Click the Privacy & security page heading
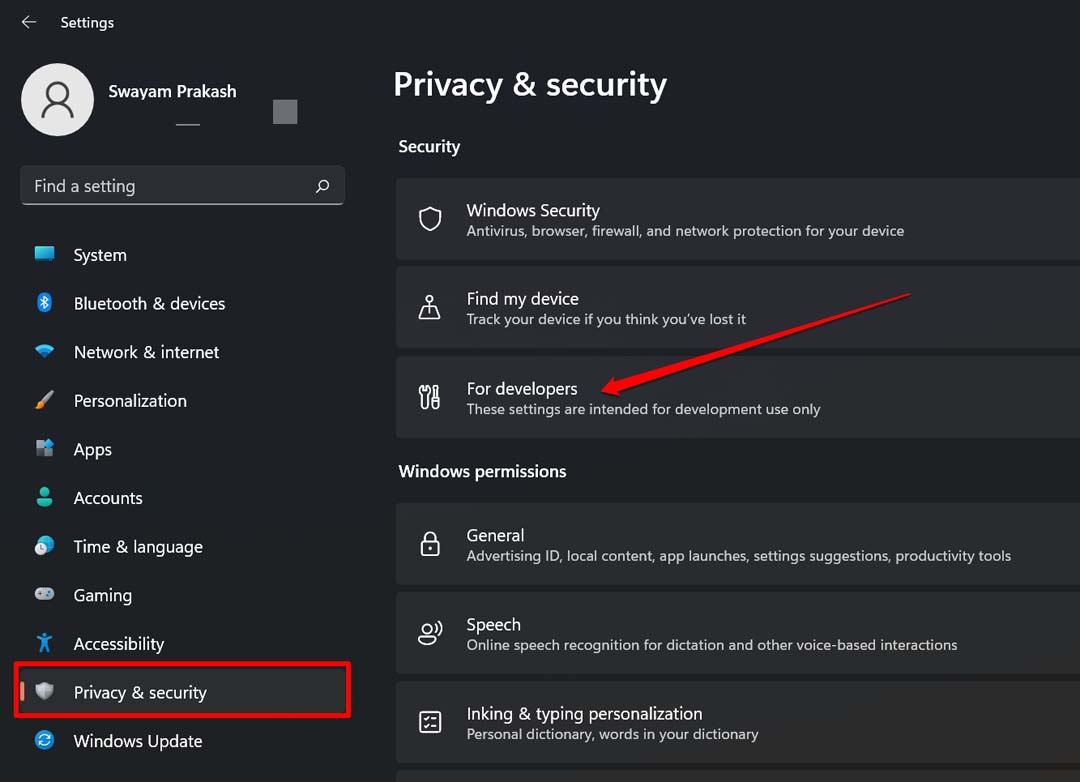This screenshot has height=782, width=1080. [530, 85]
